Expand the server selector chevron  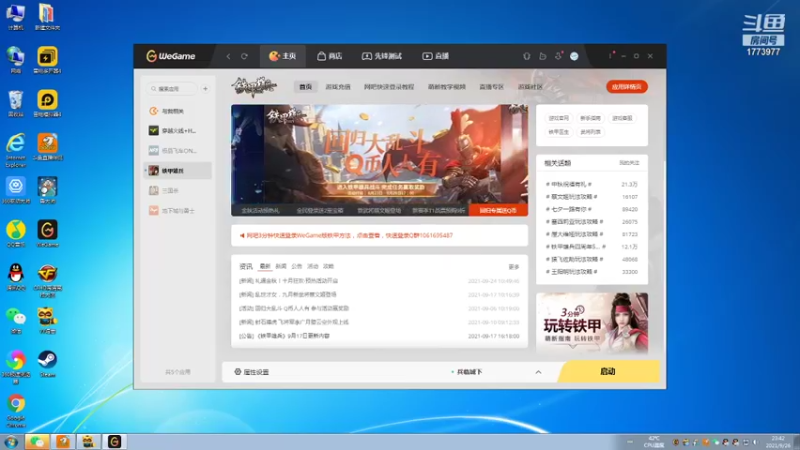coord(538,372)
